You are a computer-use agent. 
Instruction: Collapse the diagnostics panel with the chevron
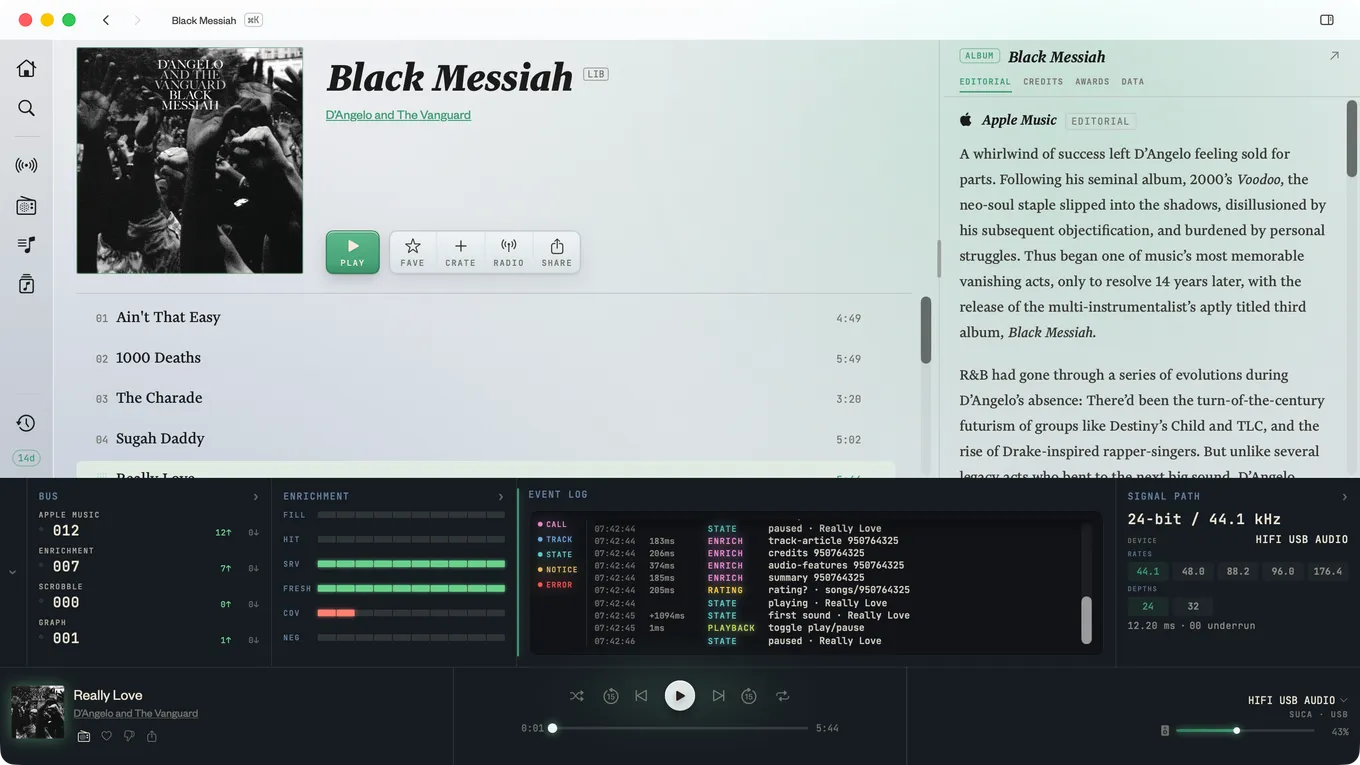point(12,572)
